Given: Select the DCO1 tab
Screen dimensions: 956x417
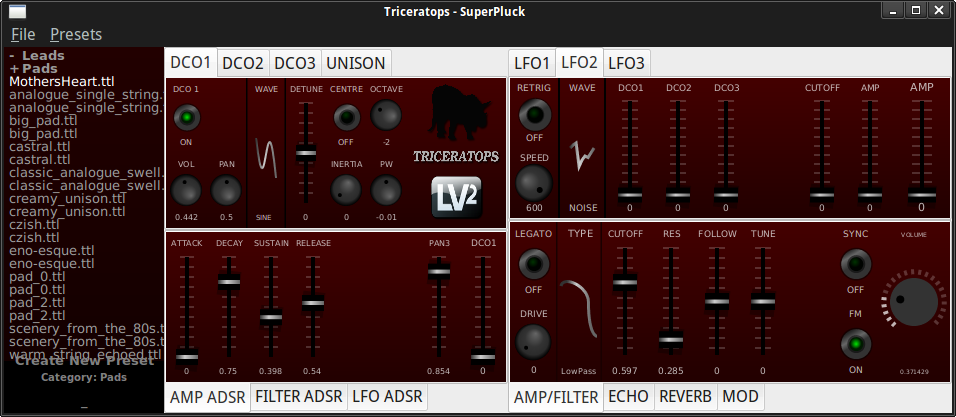Looking at the screenshot, I should coord(190,62).
